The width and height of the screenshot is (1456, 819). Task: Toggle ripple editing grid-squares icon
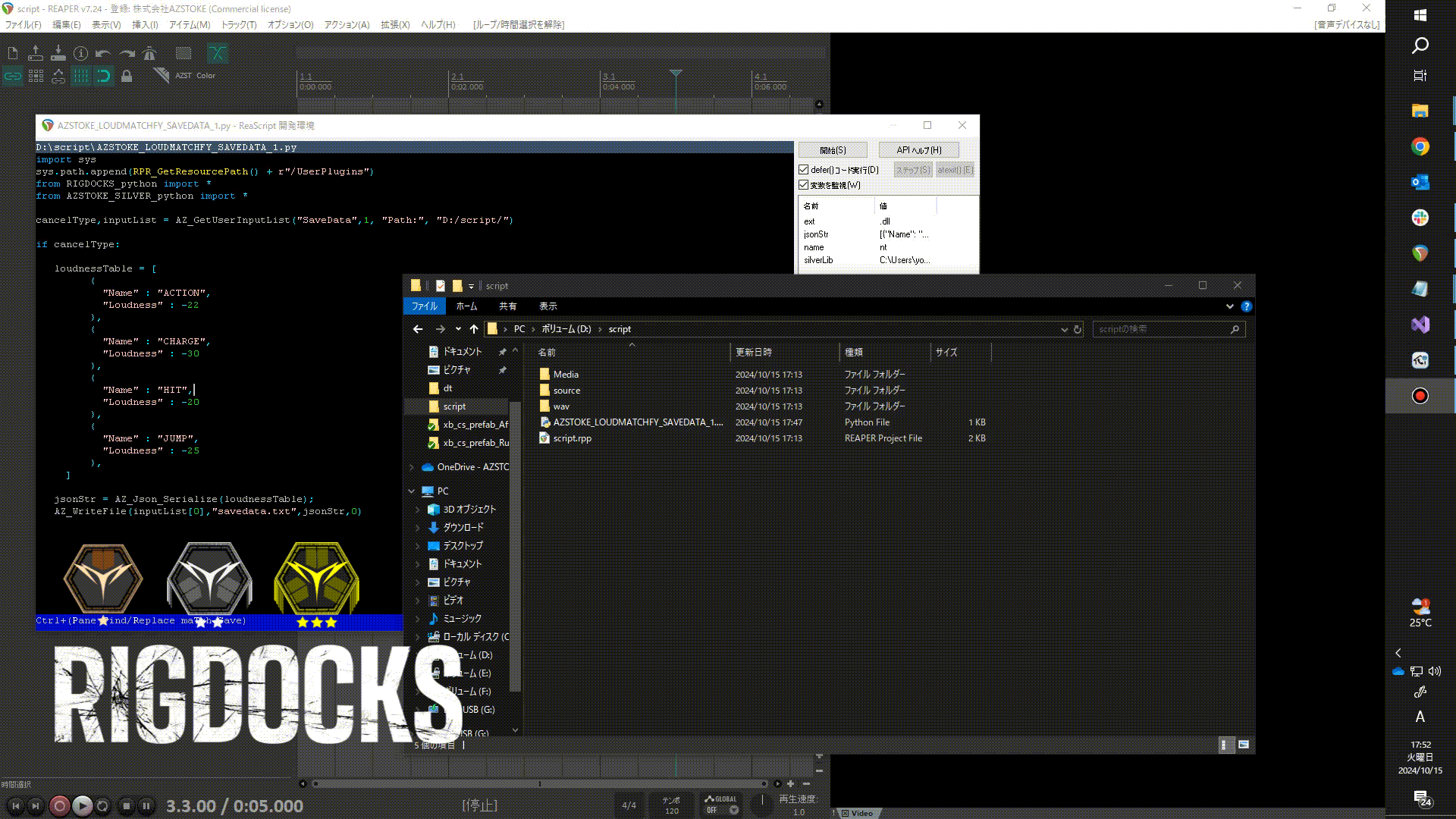[x=36, y=76]
